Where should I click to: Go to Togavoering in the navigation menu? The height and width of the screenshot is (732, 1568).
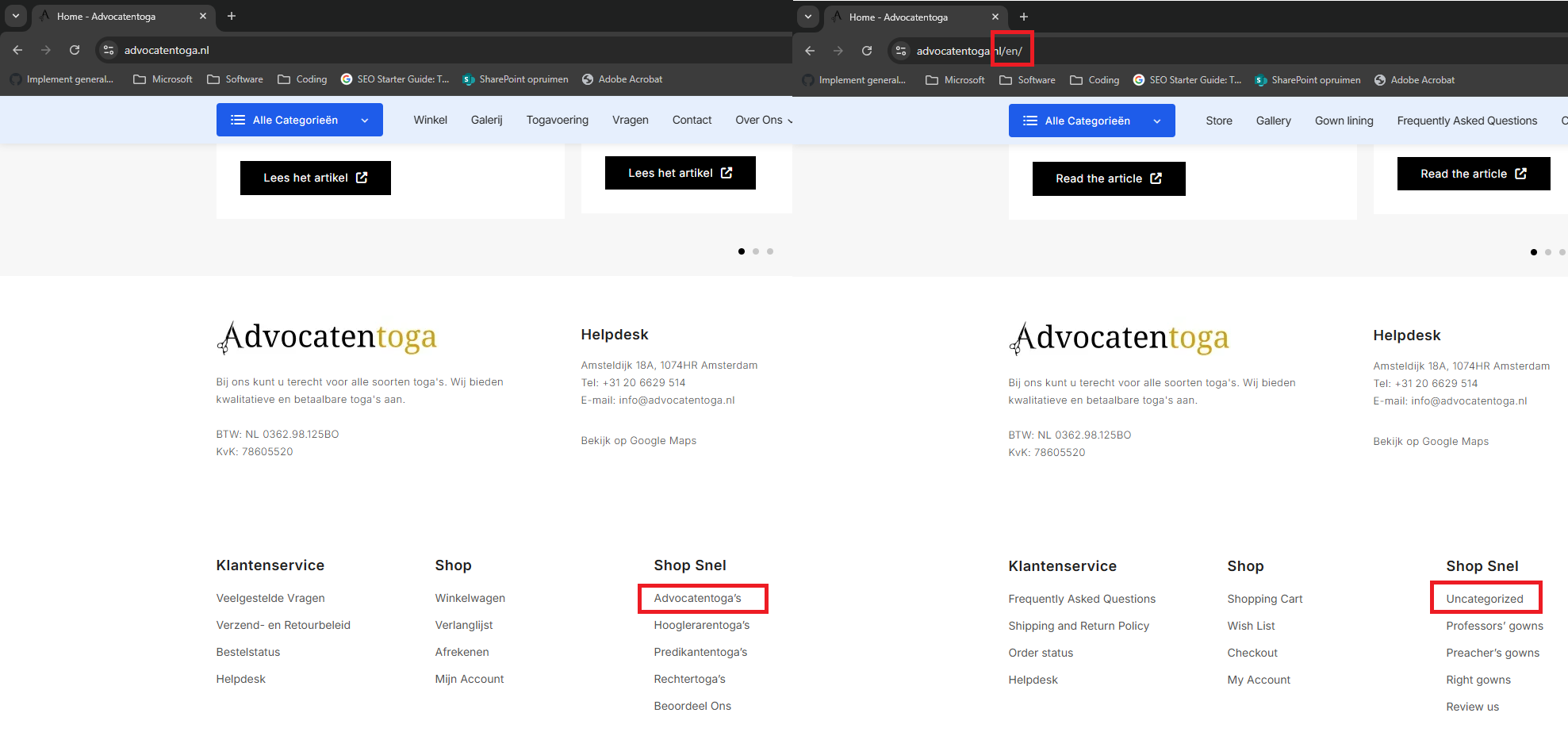(x=557, y=120)
